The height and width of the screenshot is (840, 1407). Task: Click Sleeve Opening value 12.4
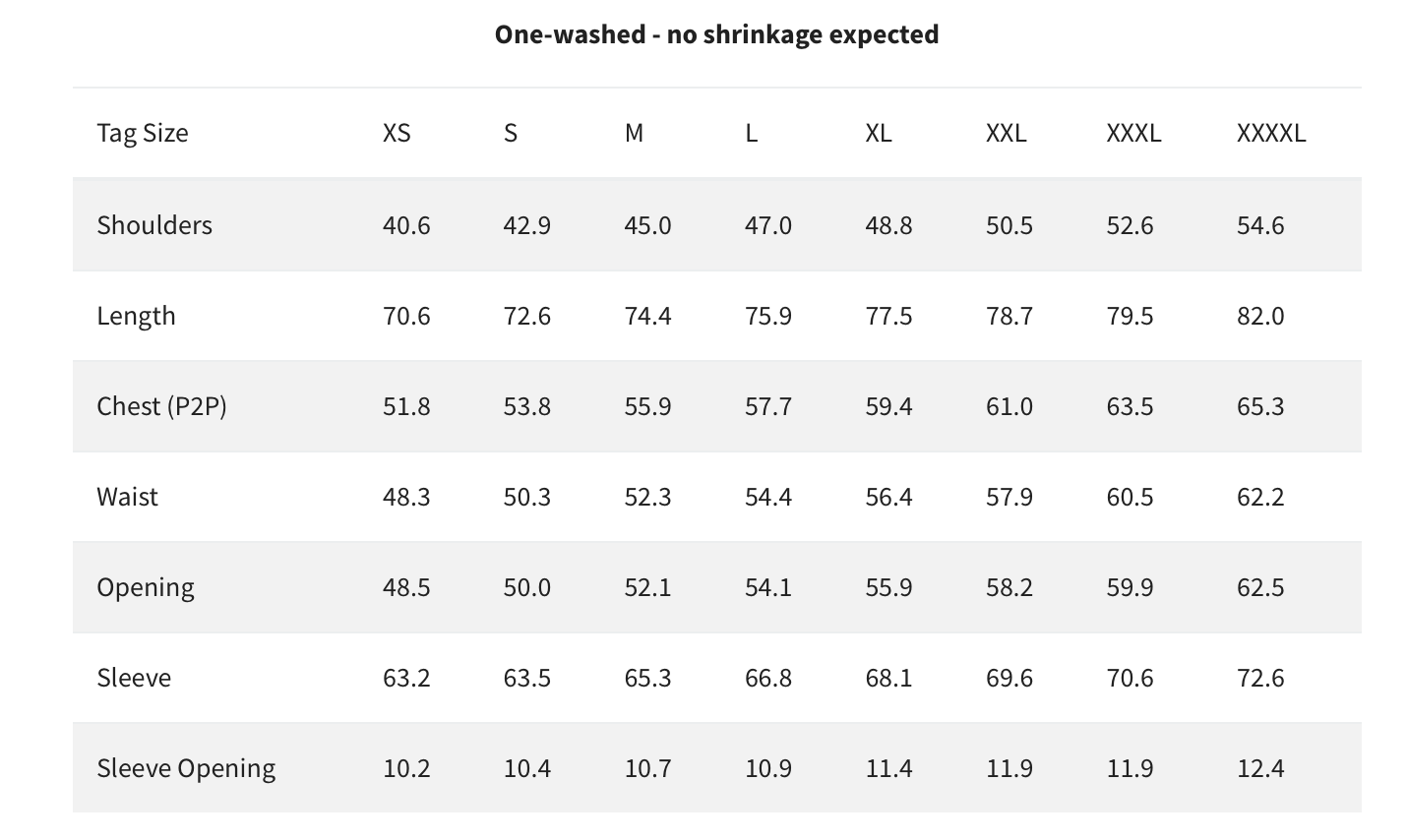click(x=1260, y=768)
